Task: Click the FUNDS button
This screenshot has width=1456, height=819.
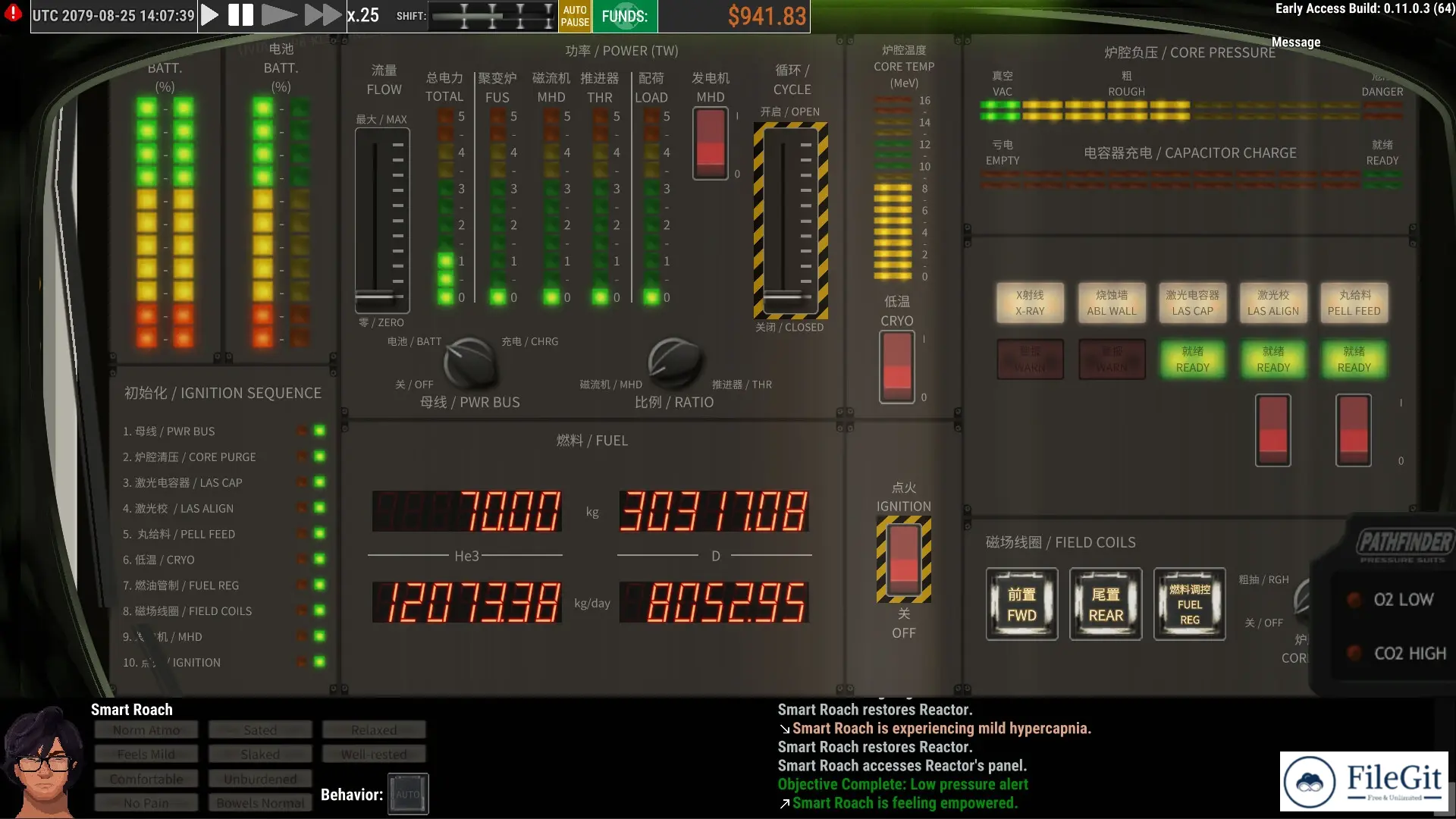Action: pos(625,16)
